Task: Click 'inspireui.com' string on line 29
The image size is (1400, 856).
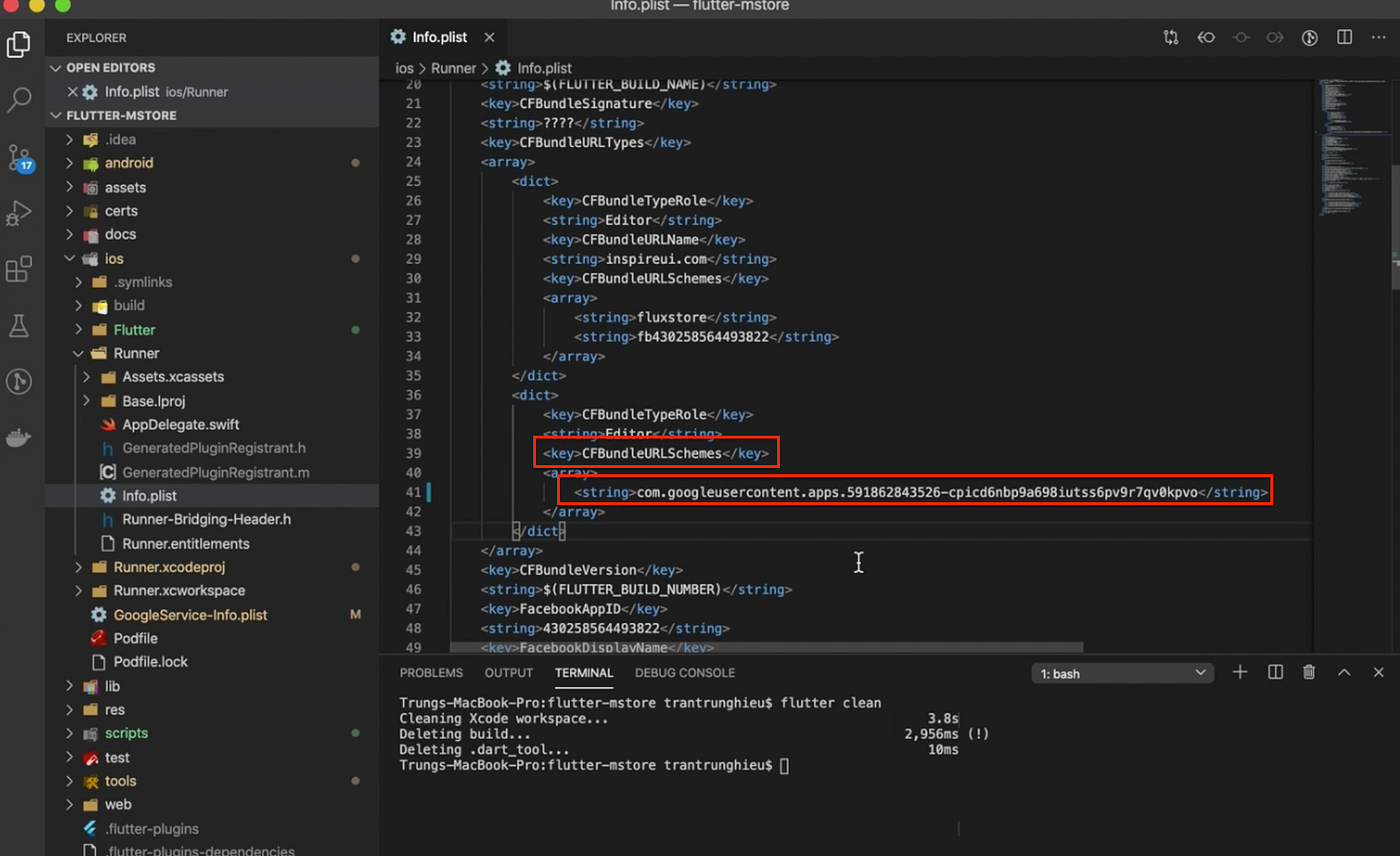Action: coord(658,259)
